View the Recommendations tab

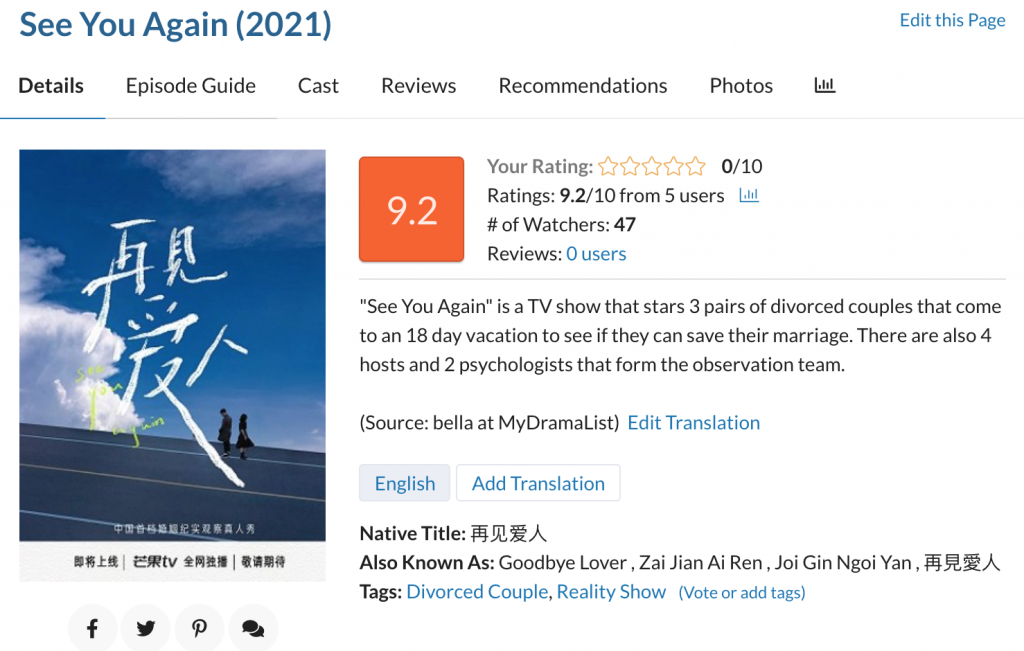[x=583, y=86]
